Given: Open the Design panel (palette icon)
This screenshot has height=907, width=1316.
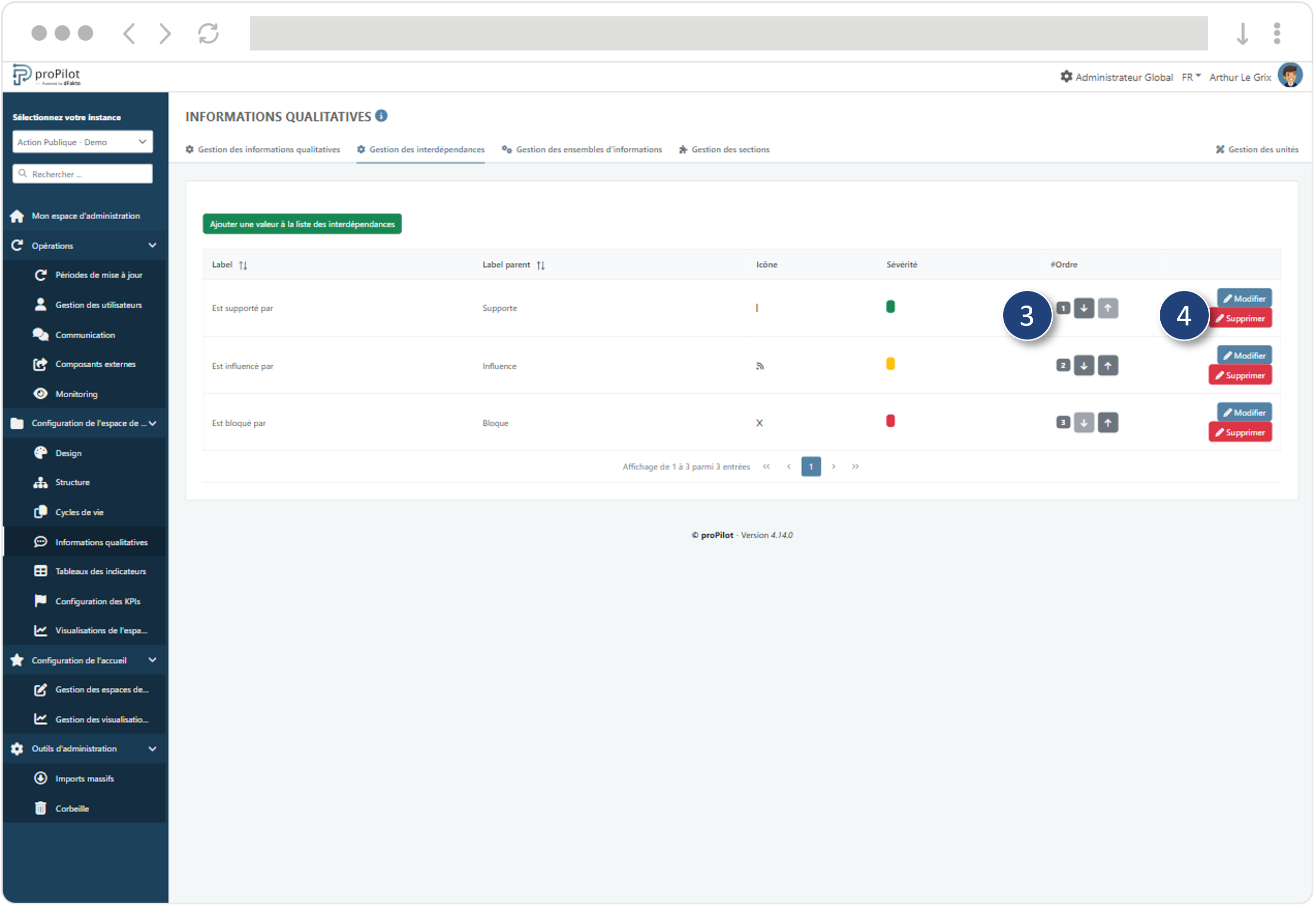Looking at the screenshot, I should [x=68, y=453].
